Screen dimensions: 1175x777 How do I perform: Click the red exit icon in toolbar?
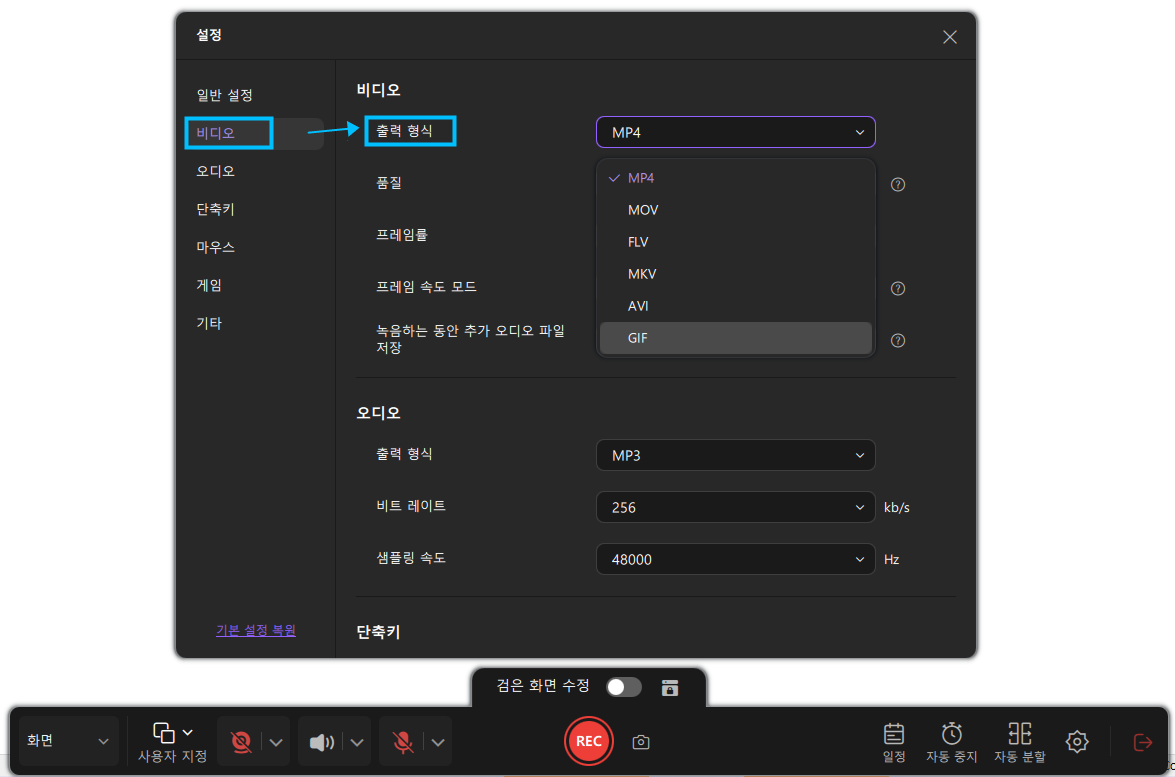point(1142,741)
